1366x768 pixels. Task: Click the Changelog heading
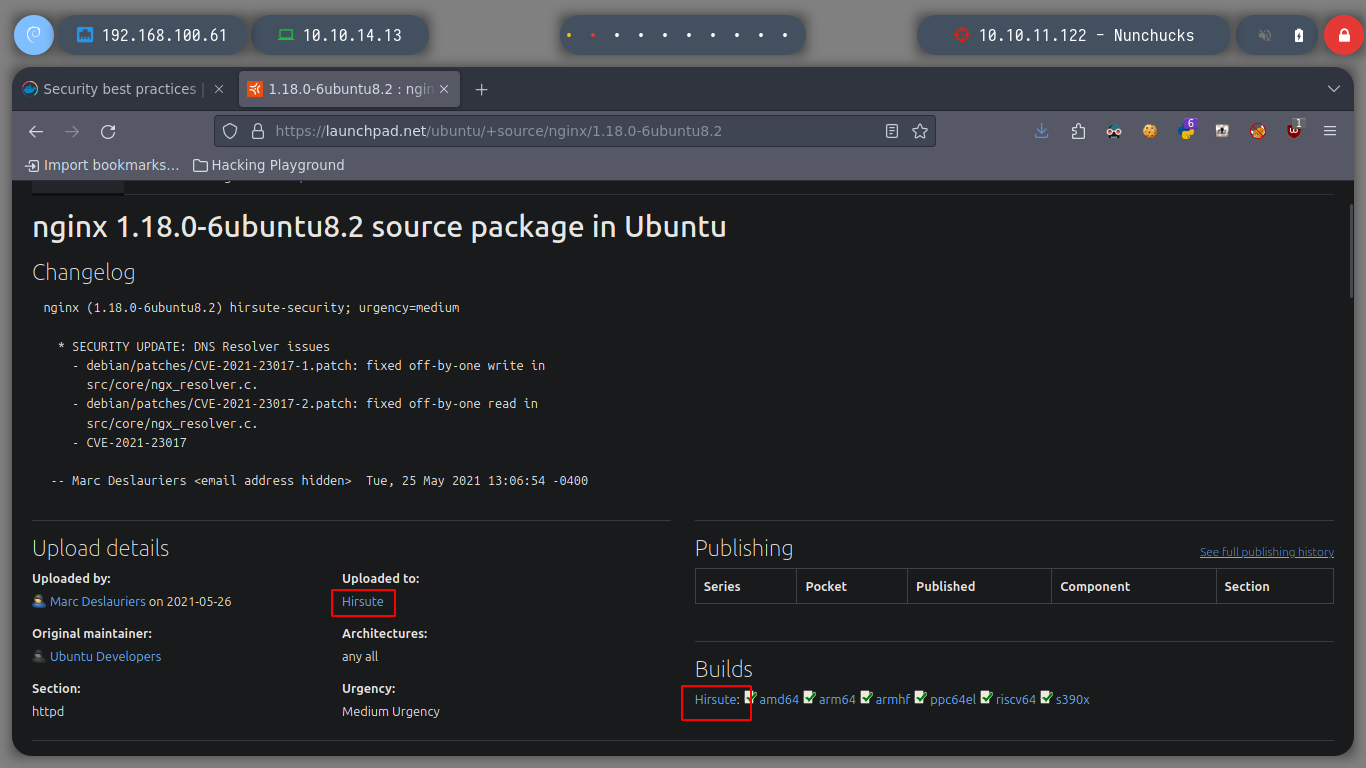(84, 273)
